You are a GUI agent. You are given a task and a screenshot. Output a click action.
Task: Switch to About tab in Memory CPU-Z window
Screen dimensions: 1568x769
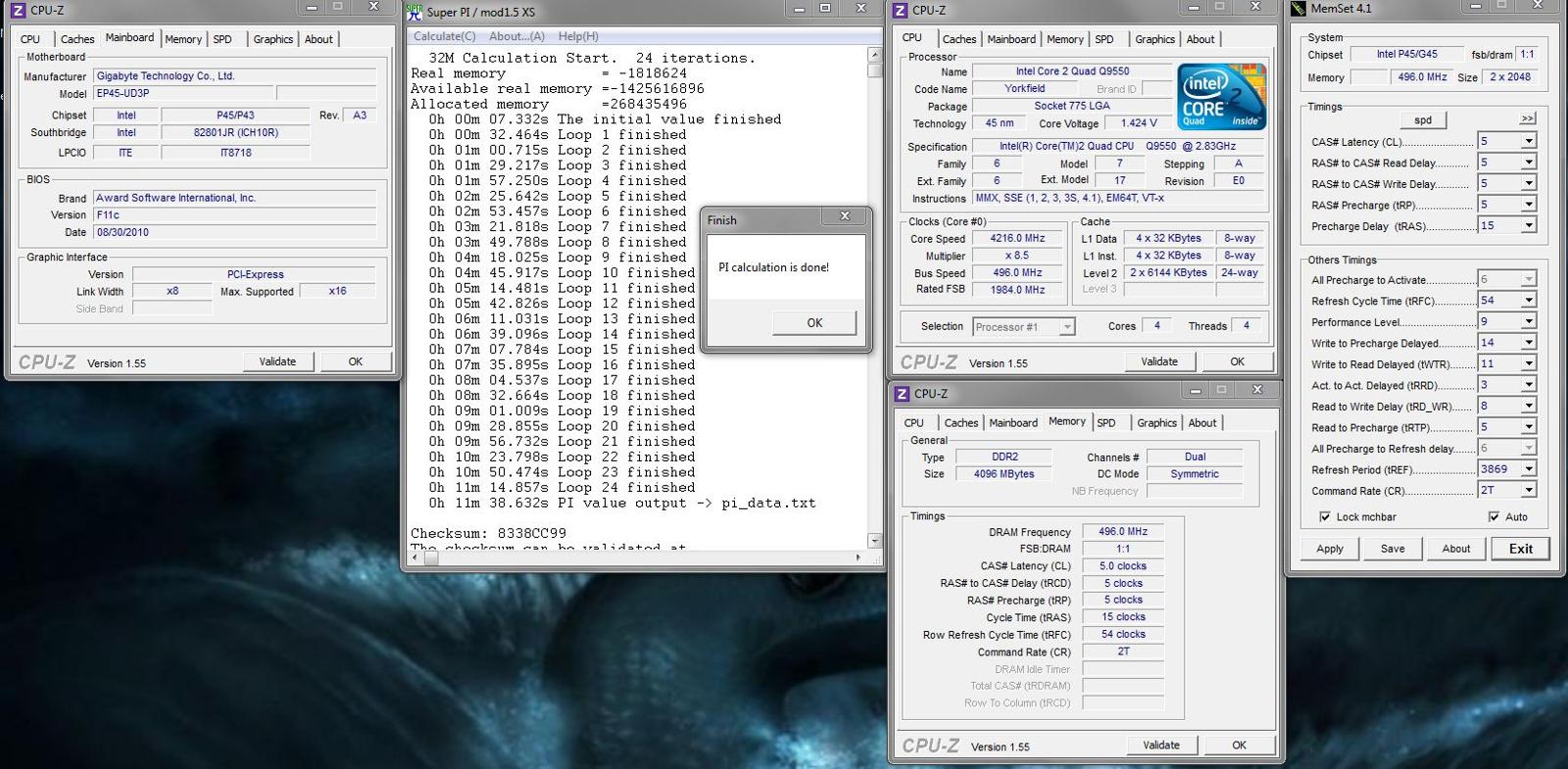(x=1202, y=423)
